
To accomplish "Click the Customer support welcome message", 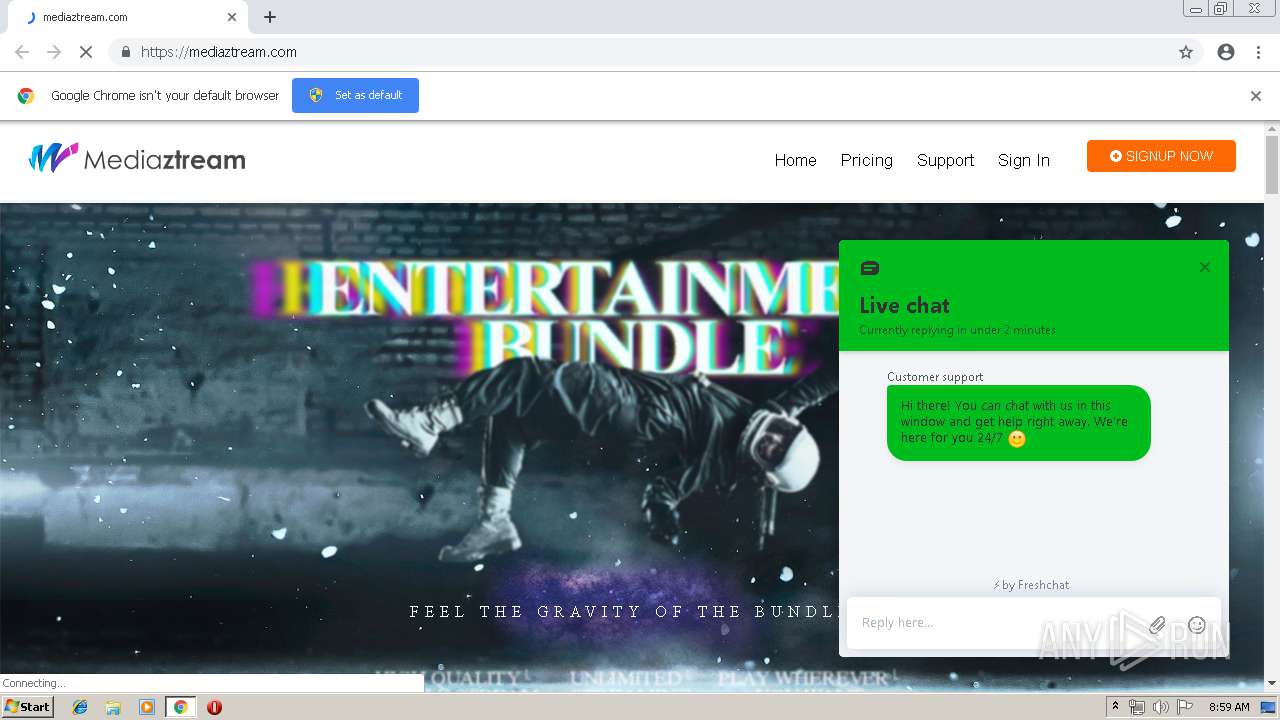I will pos(1018,422).
